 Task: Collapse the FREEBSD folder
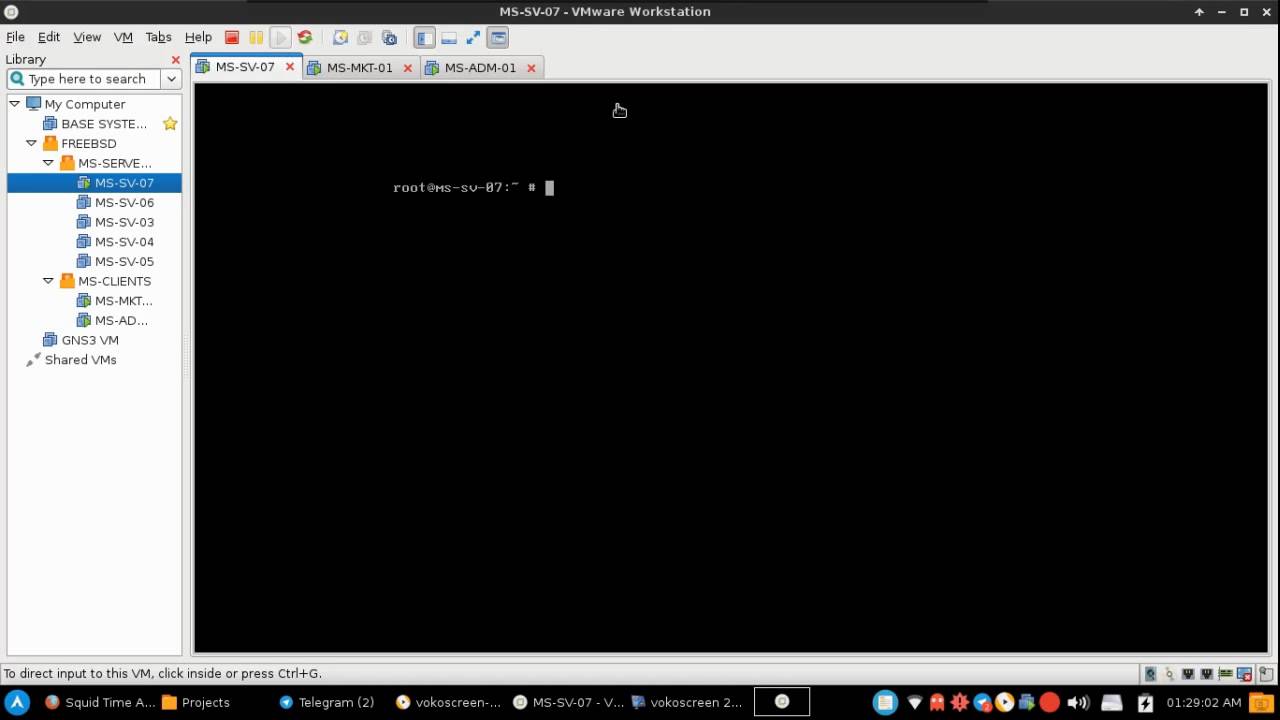click(x=32, y=143)
